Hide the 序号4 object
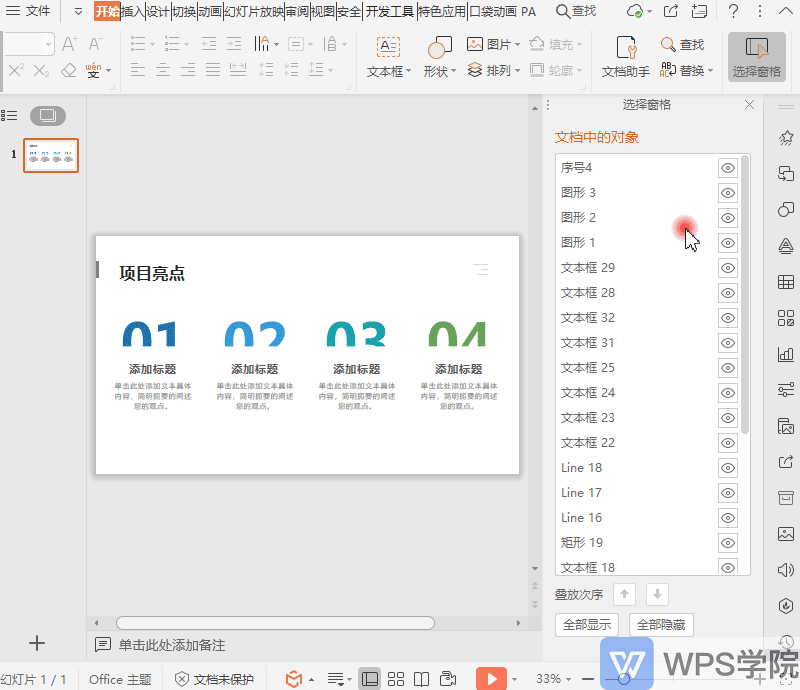 [728, 168]
